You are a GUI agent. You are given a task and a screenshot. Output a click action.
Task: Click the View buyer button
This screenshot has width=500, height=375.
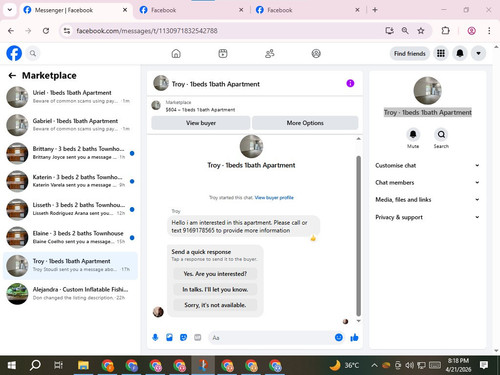[201, 123]
